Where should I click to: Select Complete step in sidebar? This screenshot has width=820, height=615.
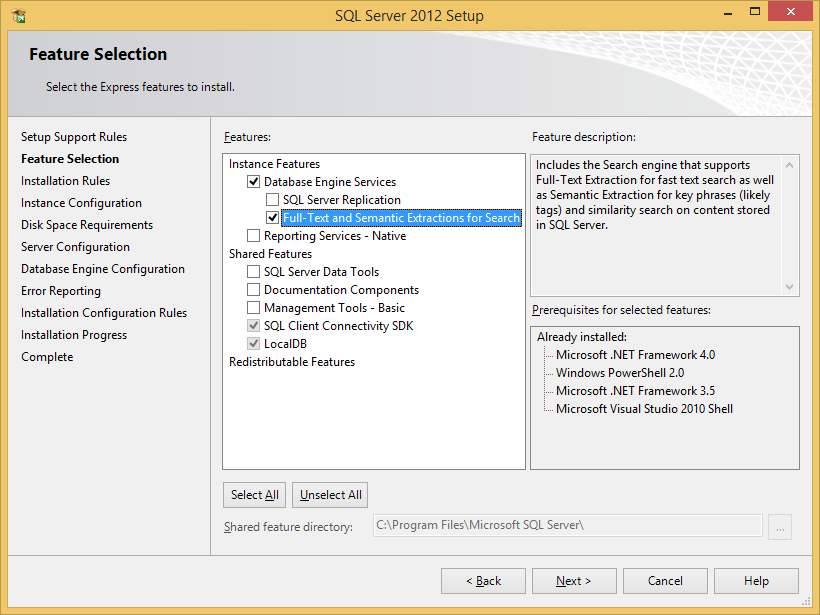pos(47,357)
